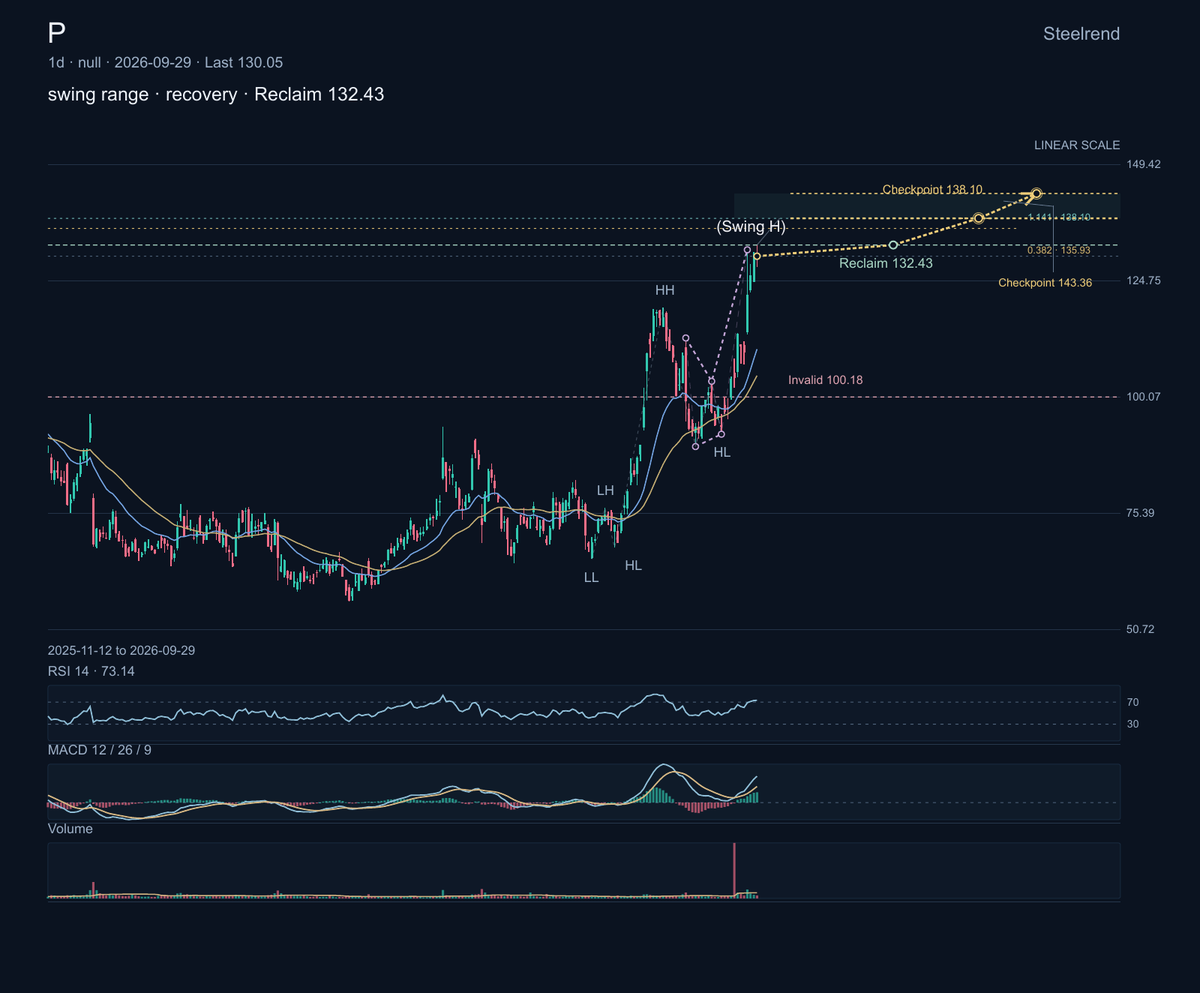1200x993 pixels.
Task: Click the (Swing H) annotation
Action: click(x=751, y=227)
